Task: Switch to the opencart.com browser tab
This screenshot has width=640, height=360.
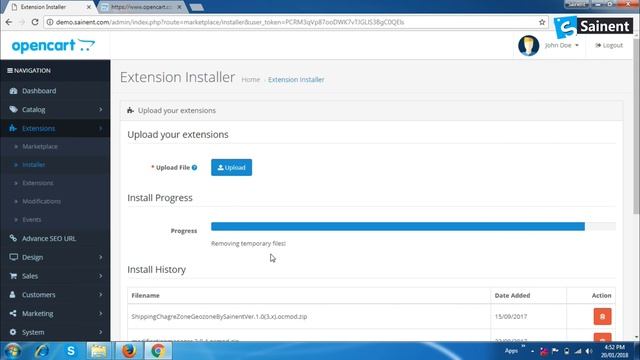Action: [x=141, y=7]
